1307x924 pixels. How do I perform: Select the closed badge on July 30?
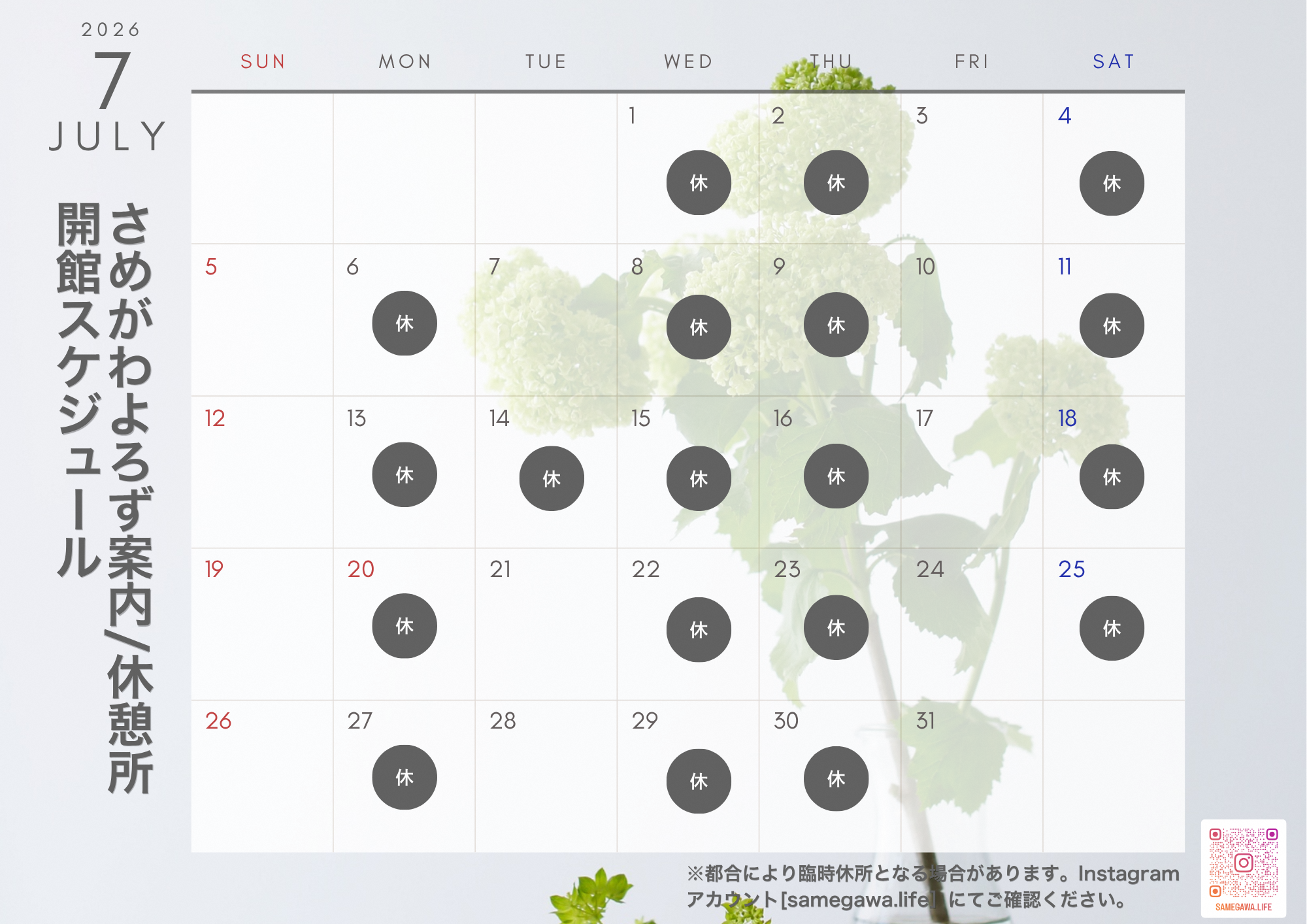click(x=836, y=779)
